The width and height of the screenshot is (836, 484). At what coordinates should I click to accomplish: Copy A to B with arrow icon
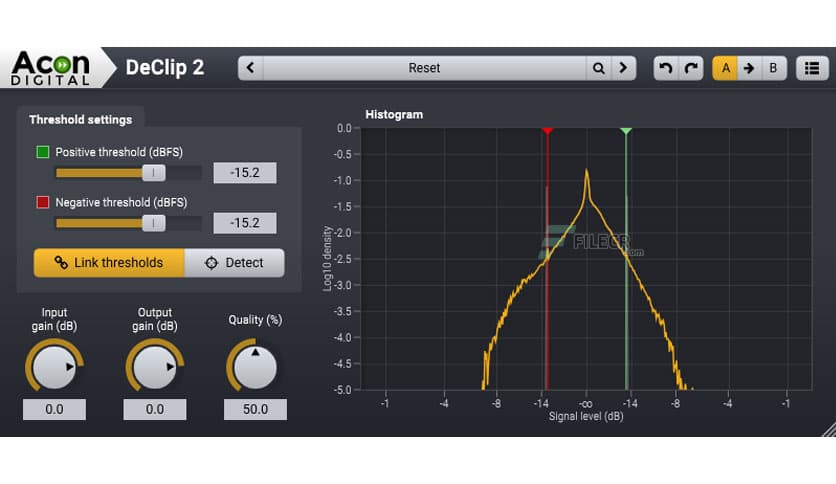click(x=748, y=68)
